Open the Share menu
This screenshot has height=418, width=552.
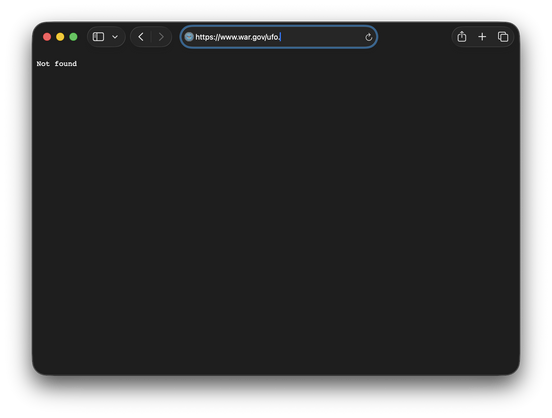coord(462,36)
